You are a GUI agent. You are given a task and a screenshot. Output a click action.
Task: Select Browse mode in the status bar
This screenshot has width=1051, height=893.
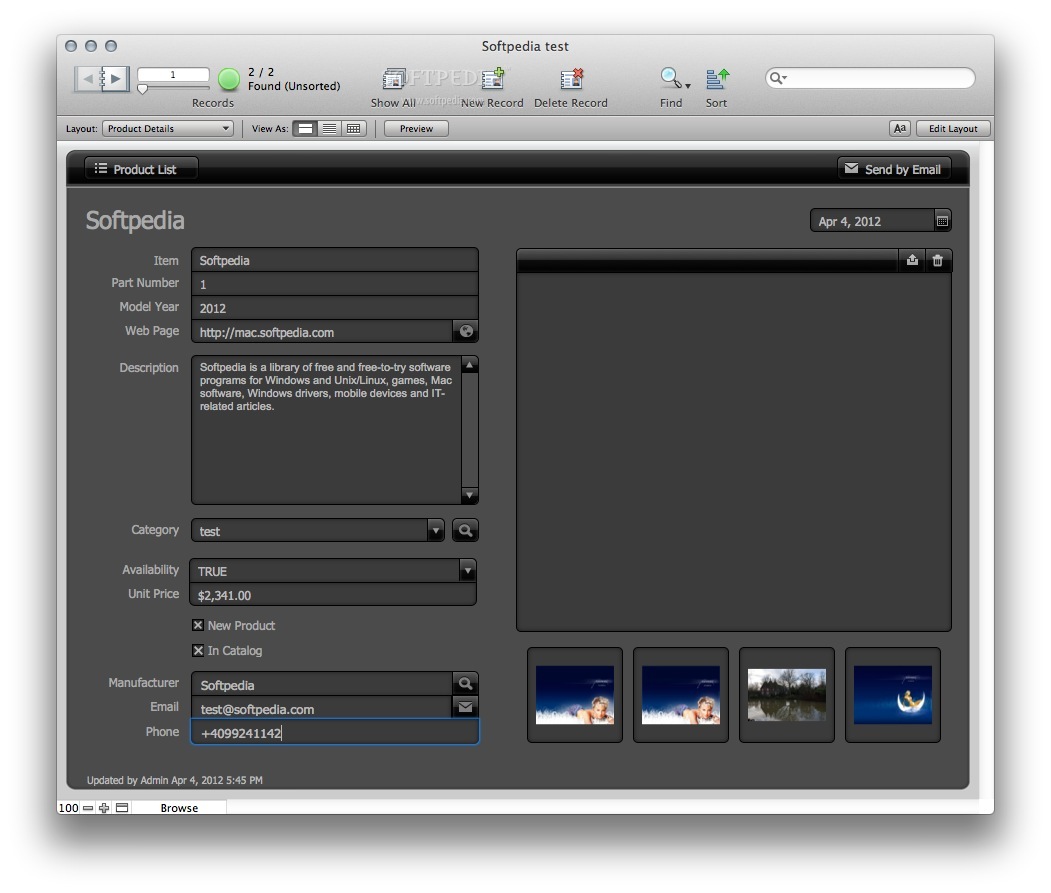[180, 808]
